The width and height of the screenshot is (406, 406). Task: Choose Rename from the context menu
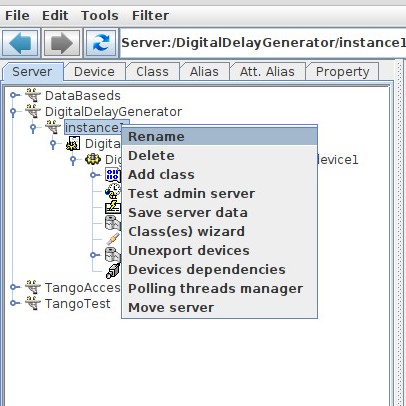[219, 137]
